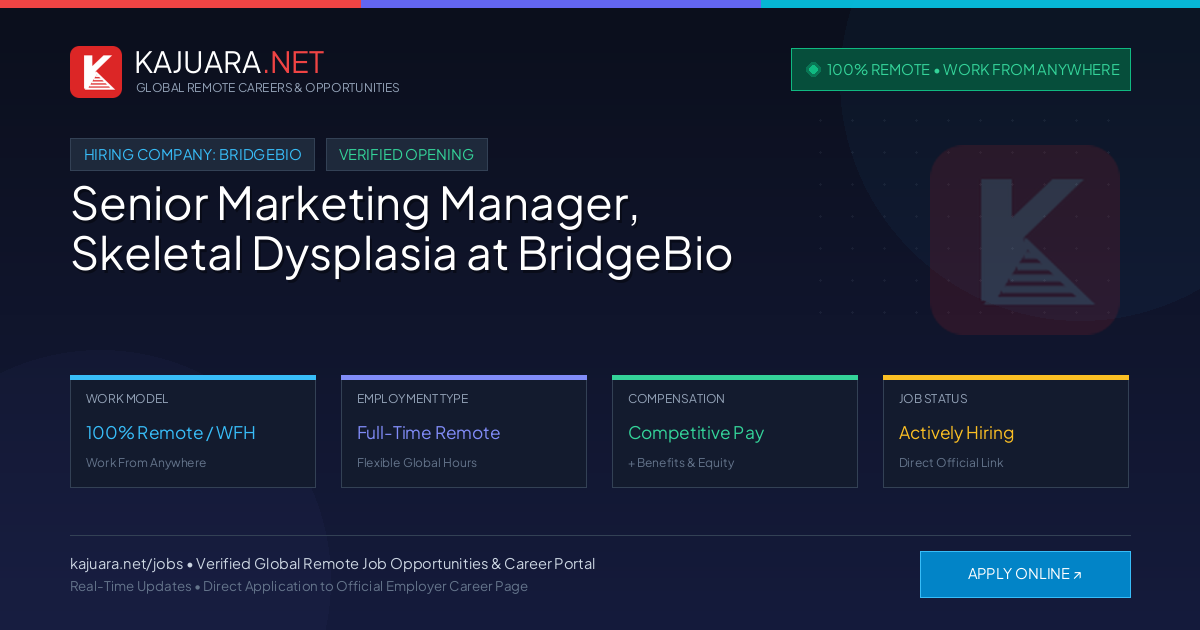
Task: Click the Work From Anywhere subtext
Action: (146, 463)
